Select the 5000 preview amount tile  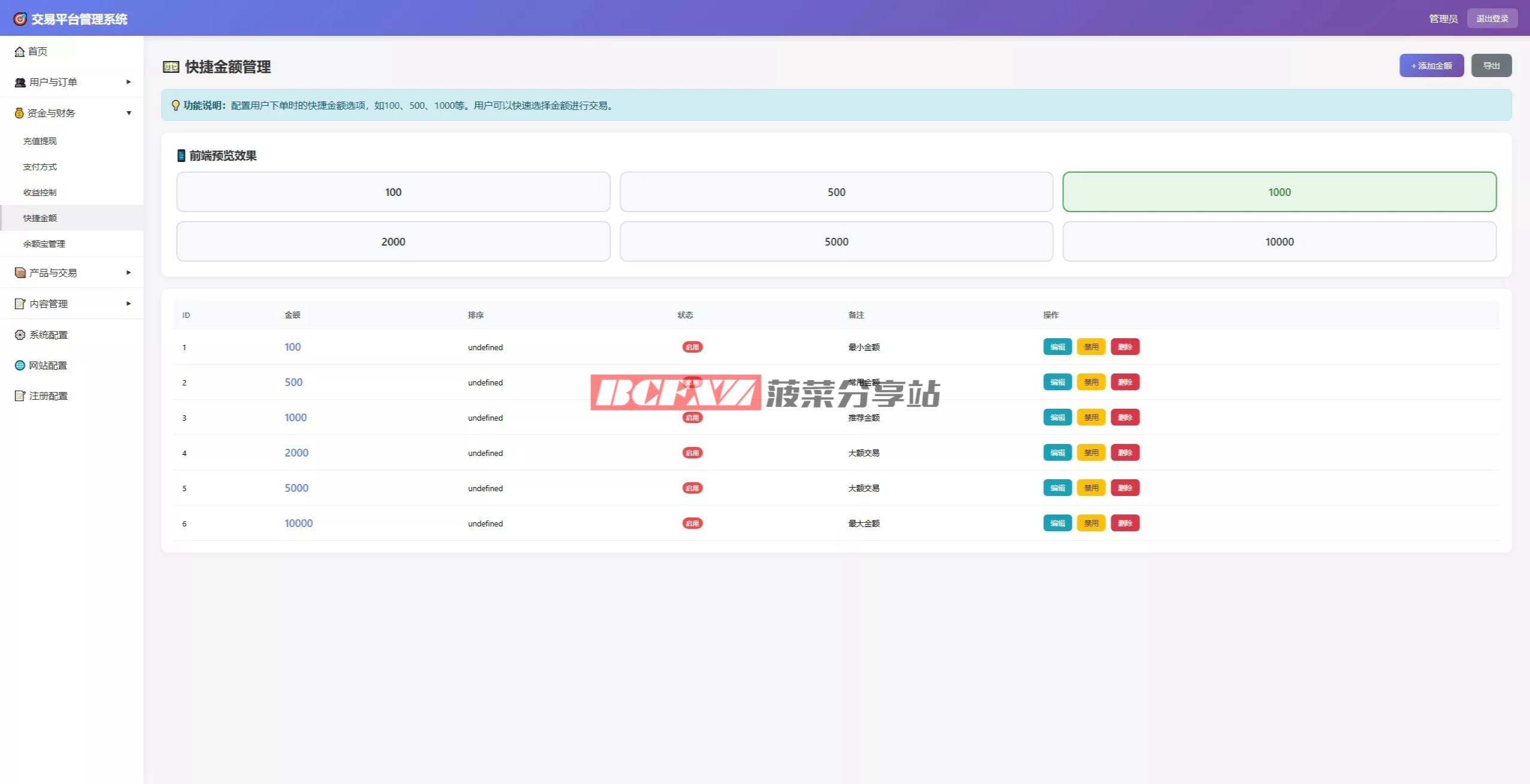pyautogui.click(x=836, y=242)
